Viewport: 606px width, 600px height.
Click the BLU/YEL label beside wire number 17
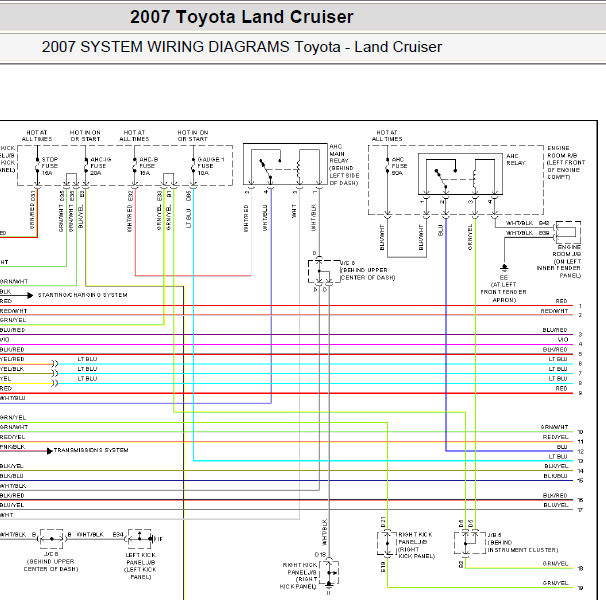tap(556, 505)
